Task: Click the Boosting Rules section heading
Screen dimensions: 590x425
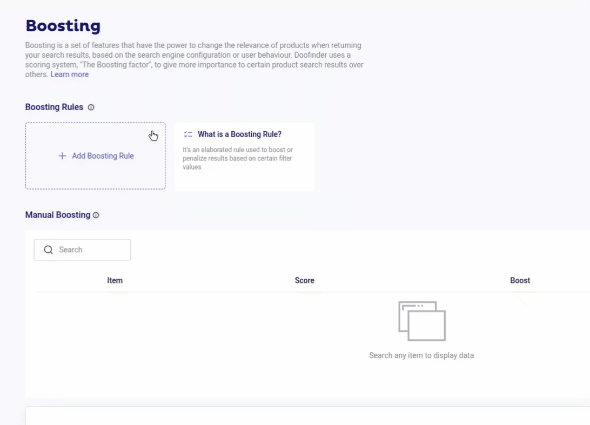Action: pyautogui.click(x=54, y=107)
